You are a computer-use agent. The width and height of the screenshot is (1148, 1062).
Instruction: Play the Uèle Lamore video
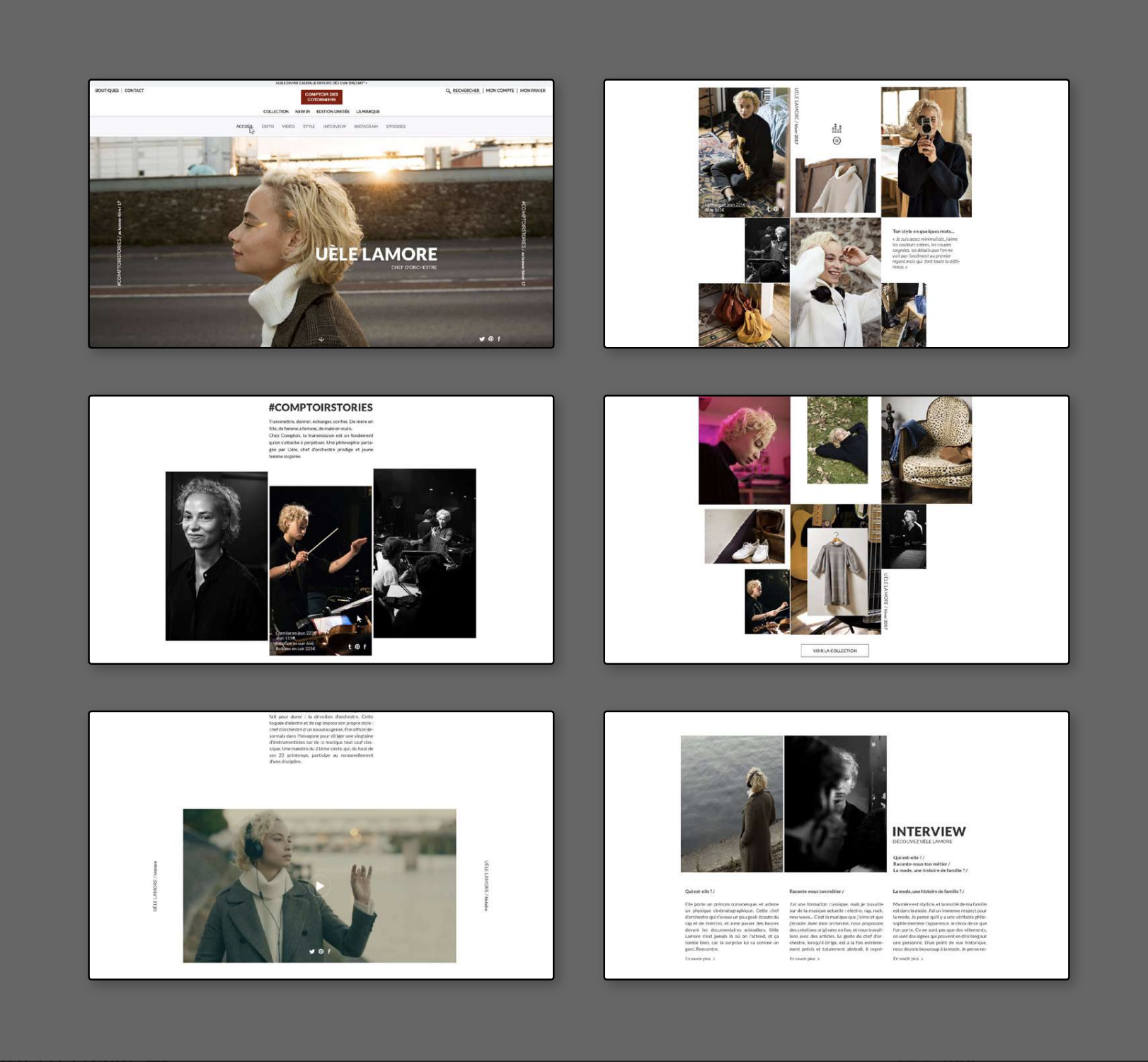click(x=320, y=886)
